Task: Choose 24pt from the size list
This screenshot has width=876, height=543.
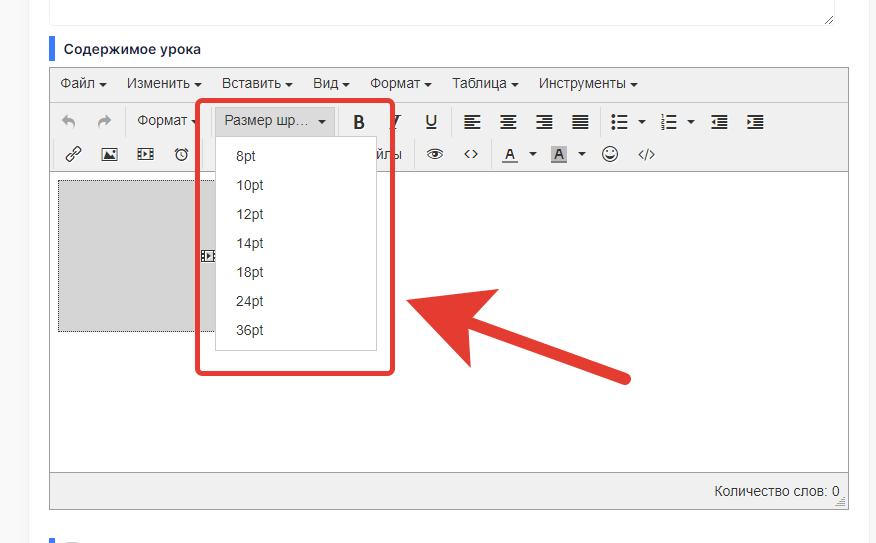Action: [x=250, y=301]
